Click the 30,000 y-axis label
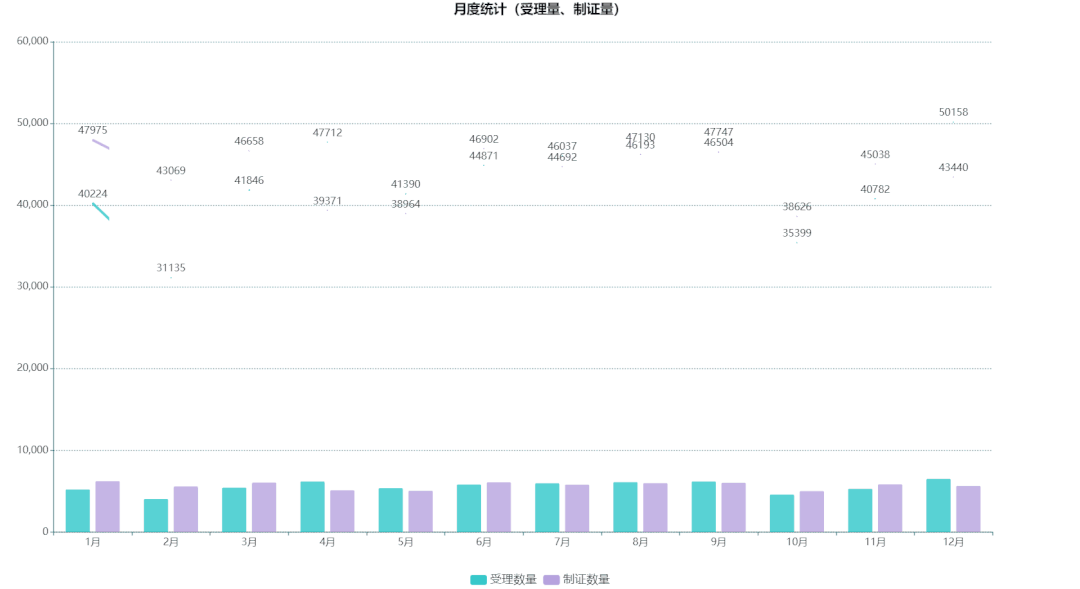The width and height of the screenshot is (1080, 589). (32, 286)
